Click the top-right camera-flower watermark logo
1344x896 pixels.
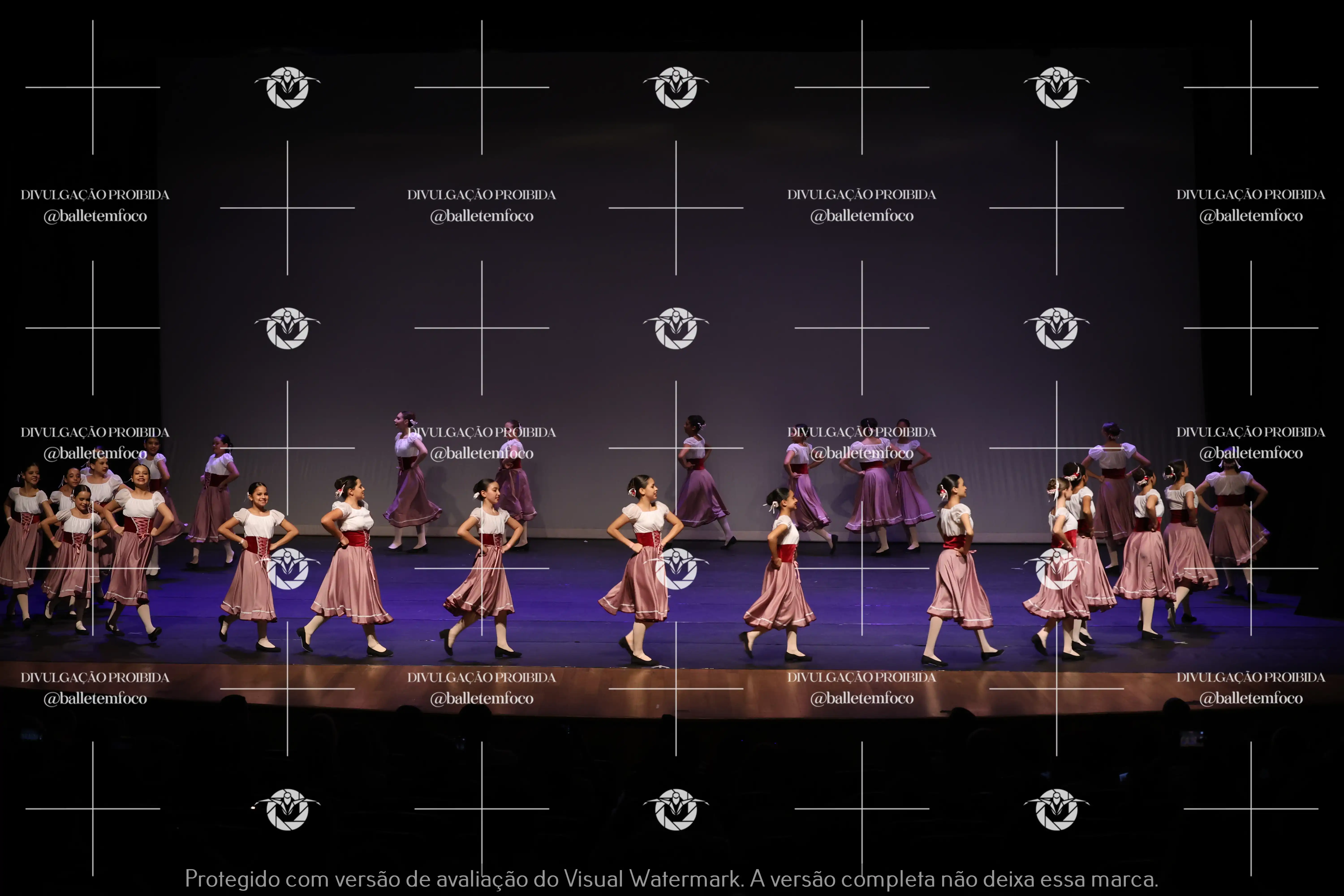(1057, 87)
